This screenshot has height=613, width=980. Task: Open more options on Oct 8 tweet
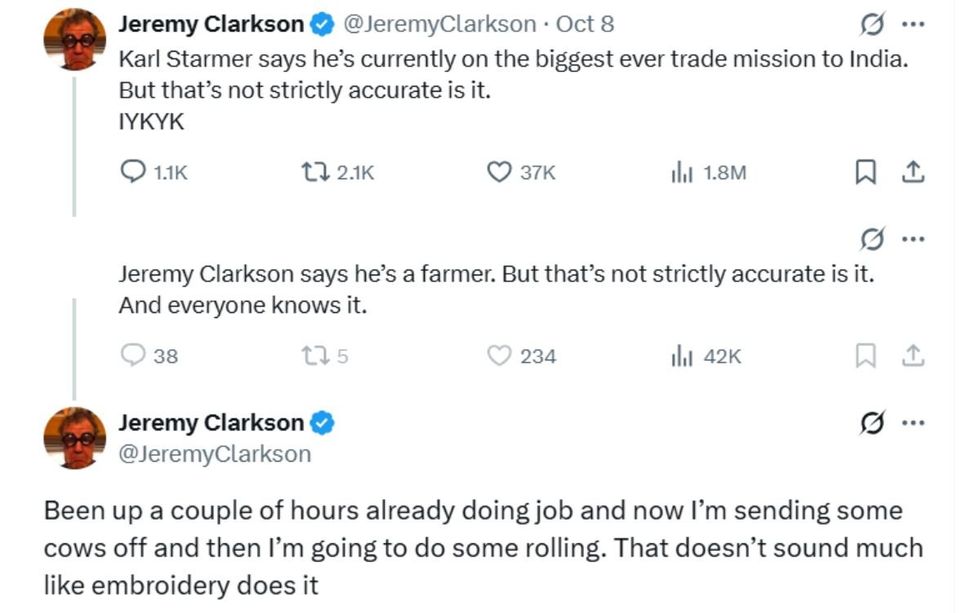point(913,25)
